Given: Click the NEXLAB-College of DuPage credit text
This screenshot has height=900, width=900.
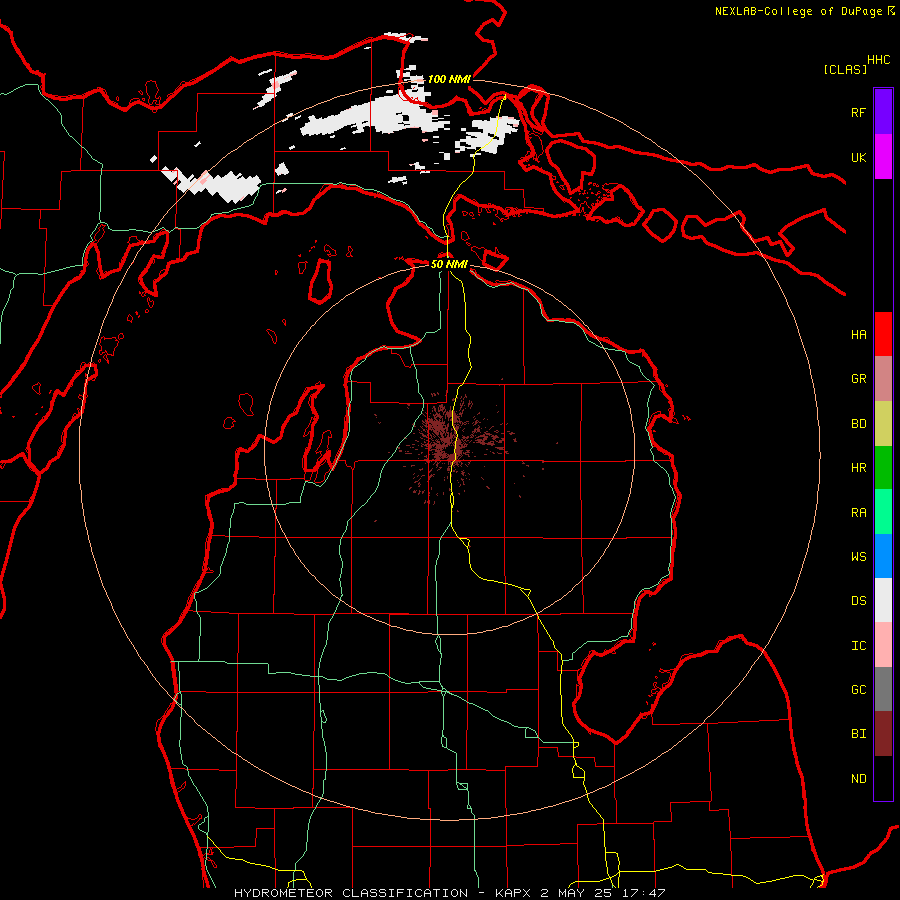Looking at the screenshot, I should coord(804,11).
